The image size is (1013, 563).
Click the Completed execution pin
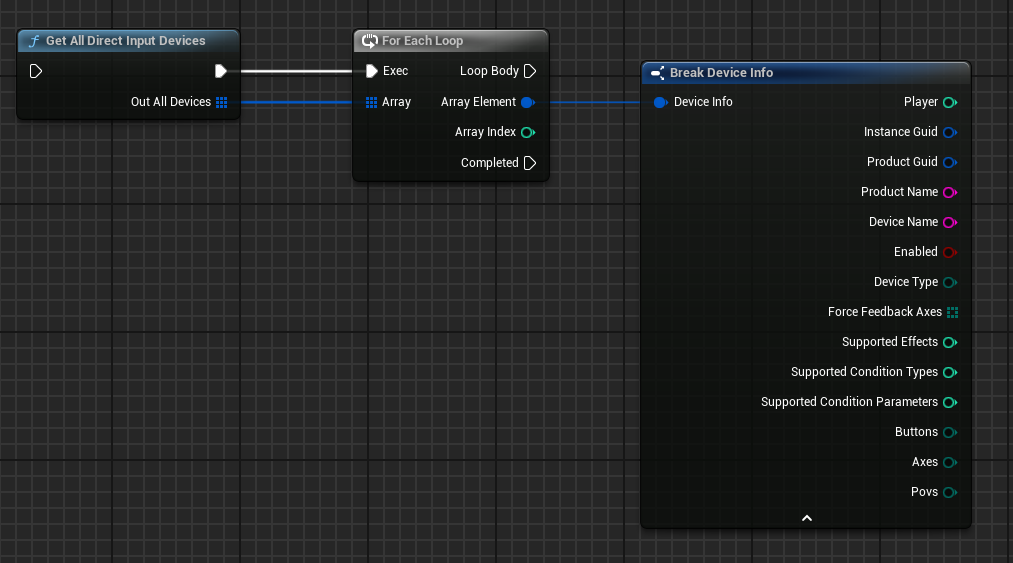click(530, 163)
